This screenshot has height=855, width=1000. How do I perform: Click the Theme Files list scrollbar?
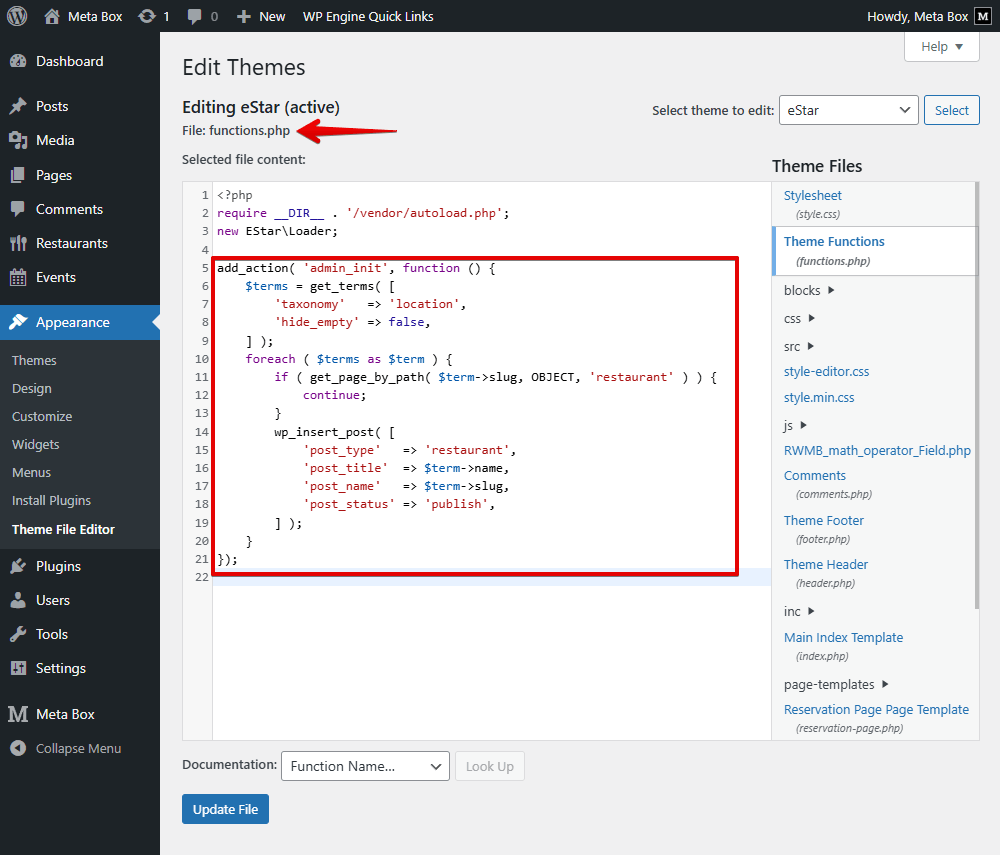[976, 395]
